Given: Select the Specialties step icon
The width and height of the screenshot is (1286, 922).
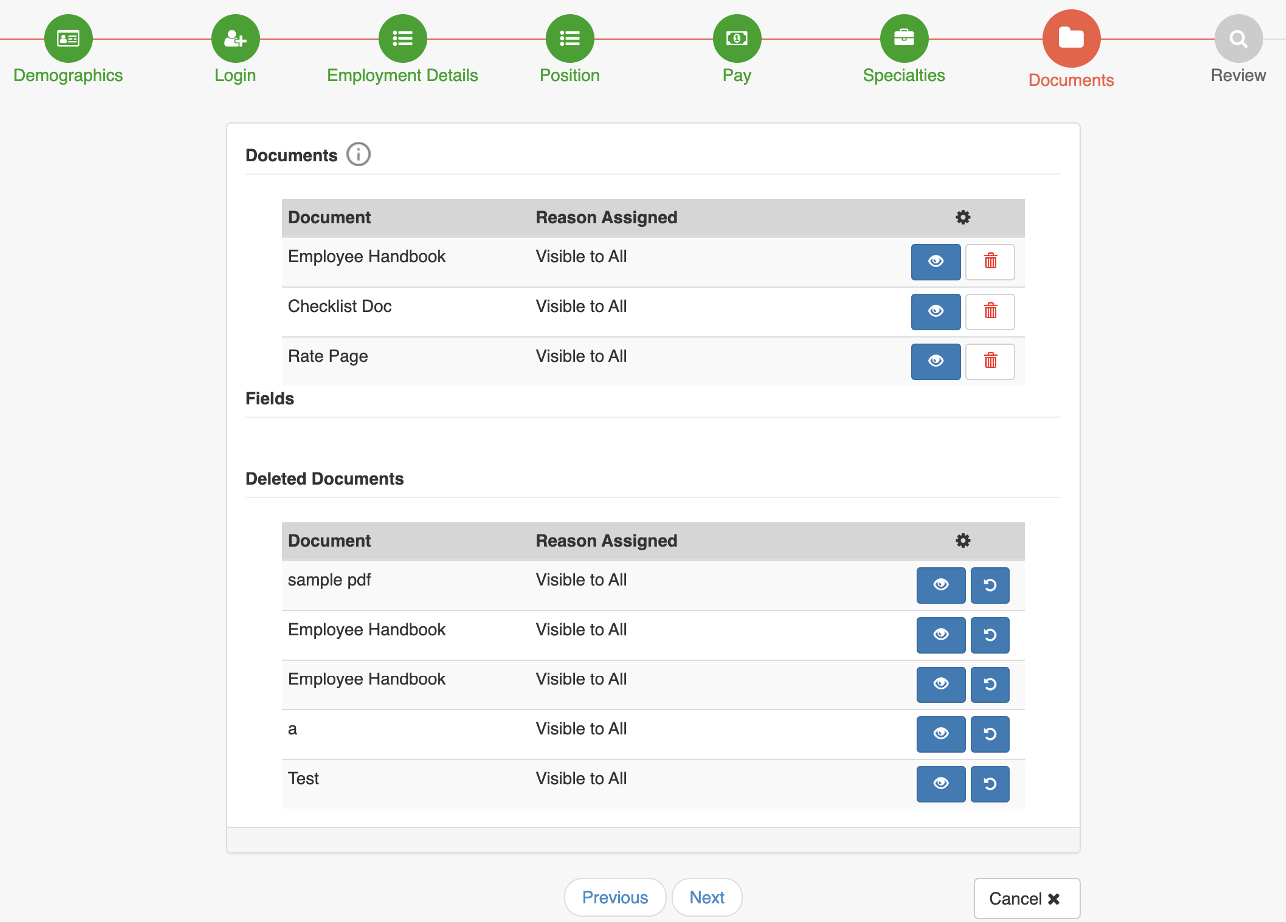Looking at the screenshot, I should tap(903, 38).
